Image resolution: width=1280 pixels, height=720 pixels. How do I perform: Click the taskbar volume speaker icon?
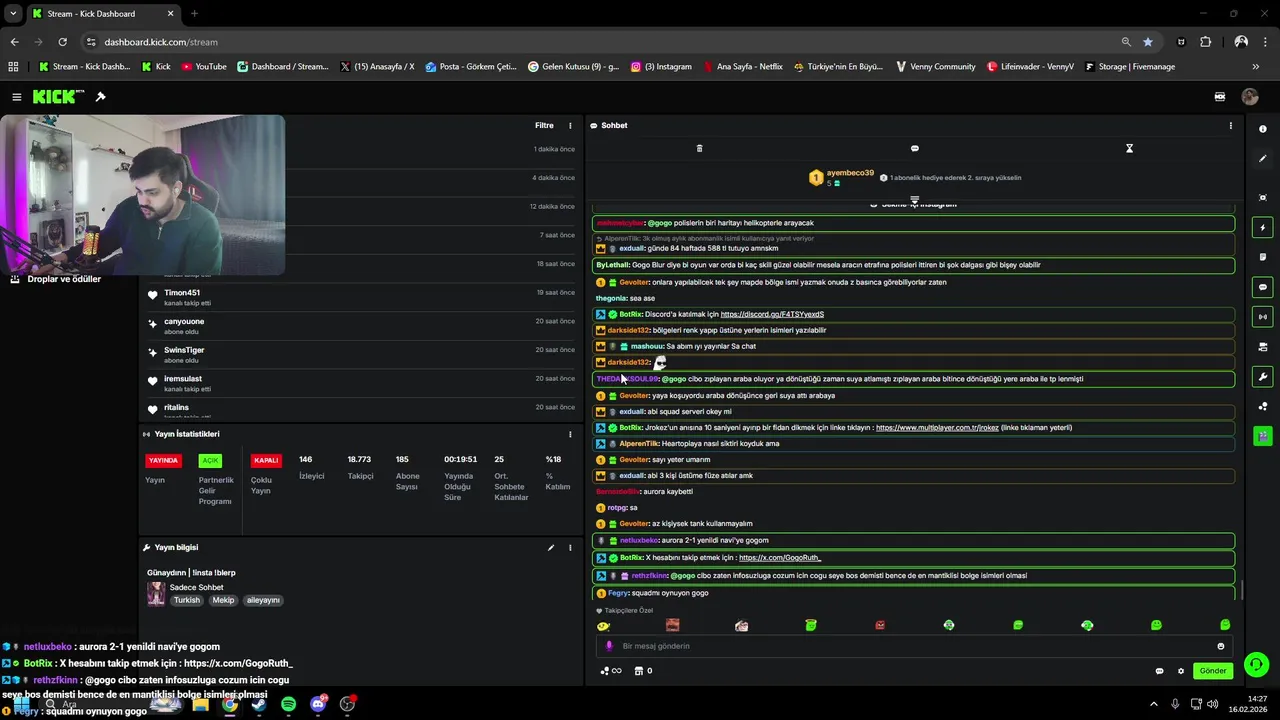click(1213, 704)
